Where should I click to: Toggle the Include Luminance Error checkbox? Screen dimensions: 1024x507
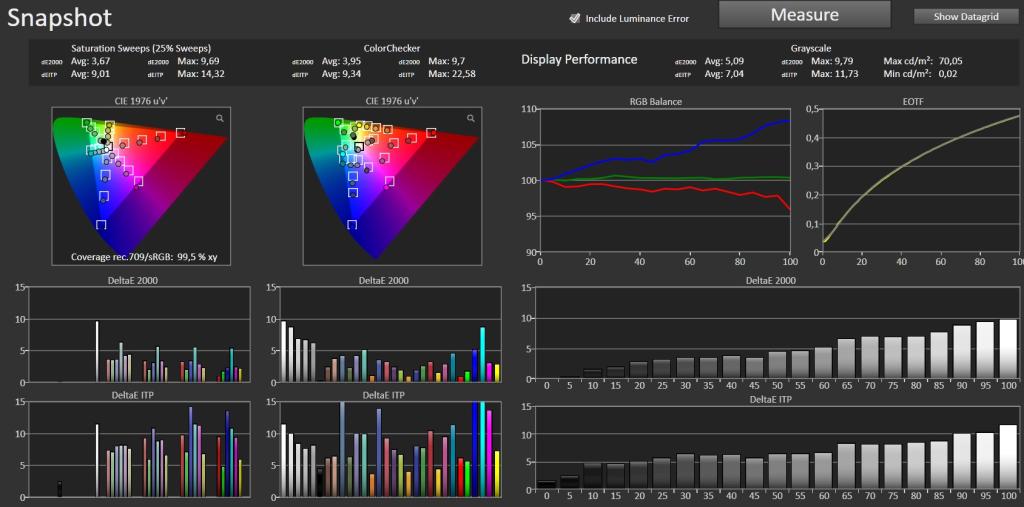574,18
